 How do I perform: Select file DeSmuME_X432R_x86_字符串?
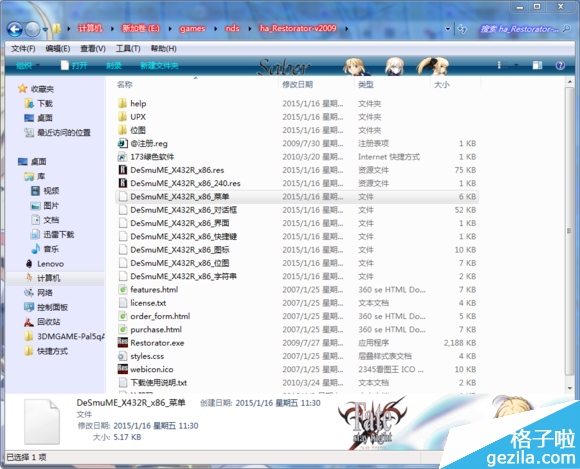297,276
